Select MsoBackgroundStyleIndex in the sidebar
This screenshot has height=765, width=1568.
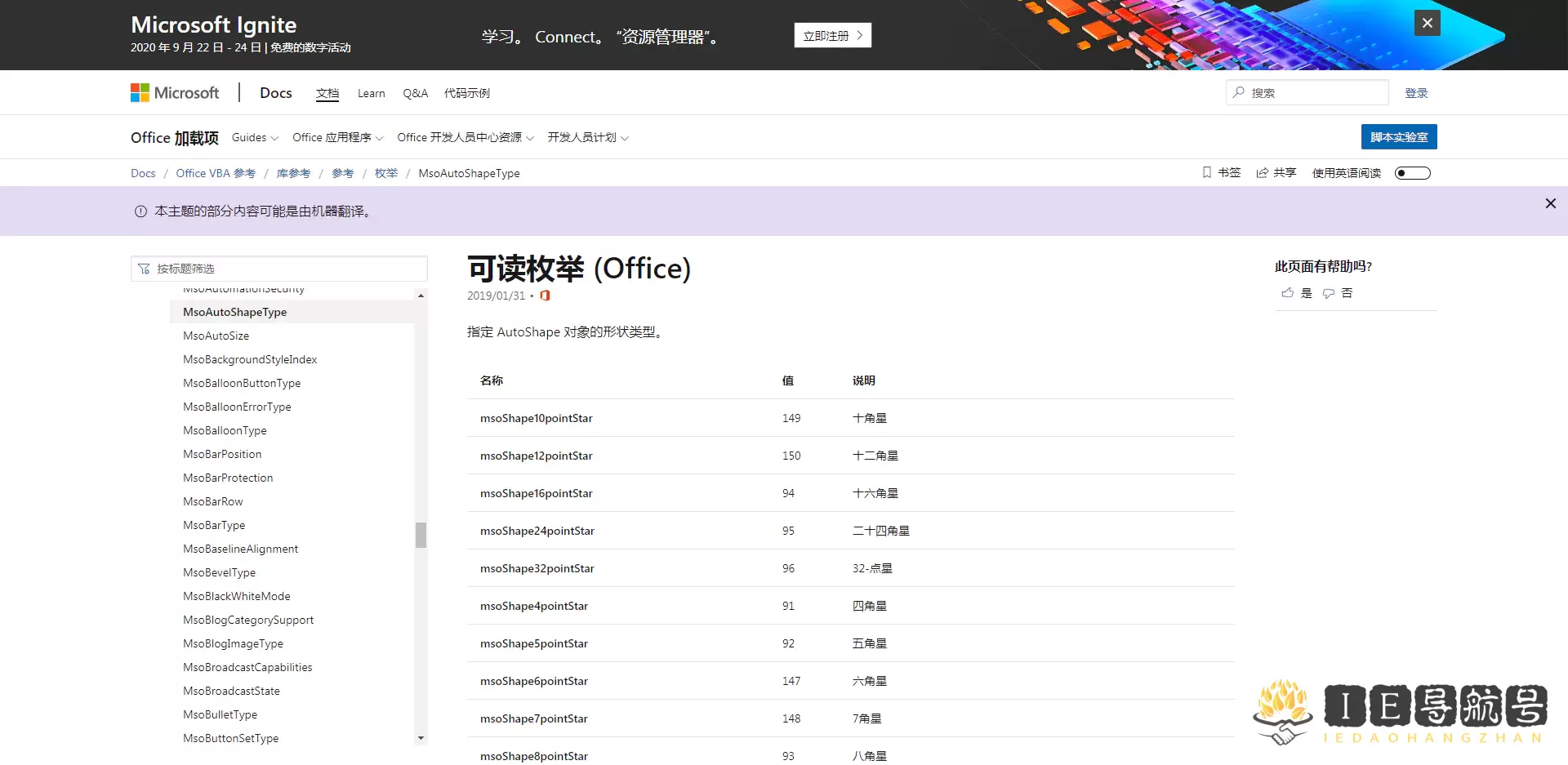(250, 359)
